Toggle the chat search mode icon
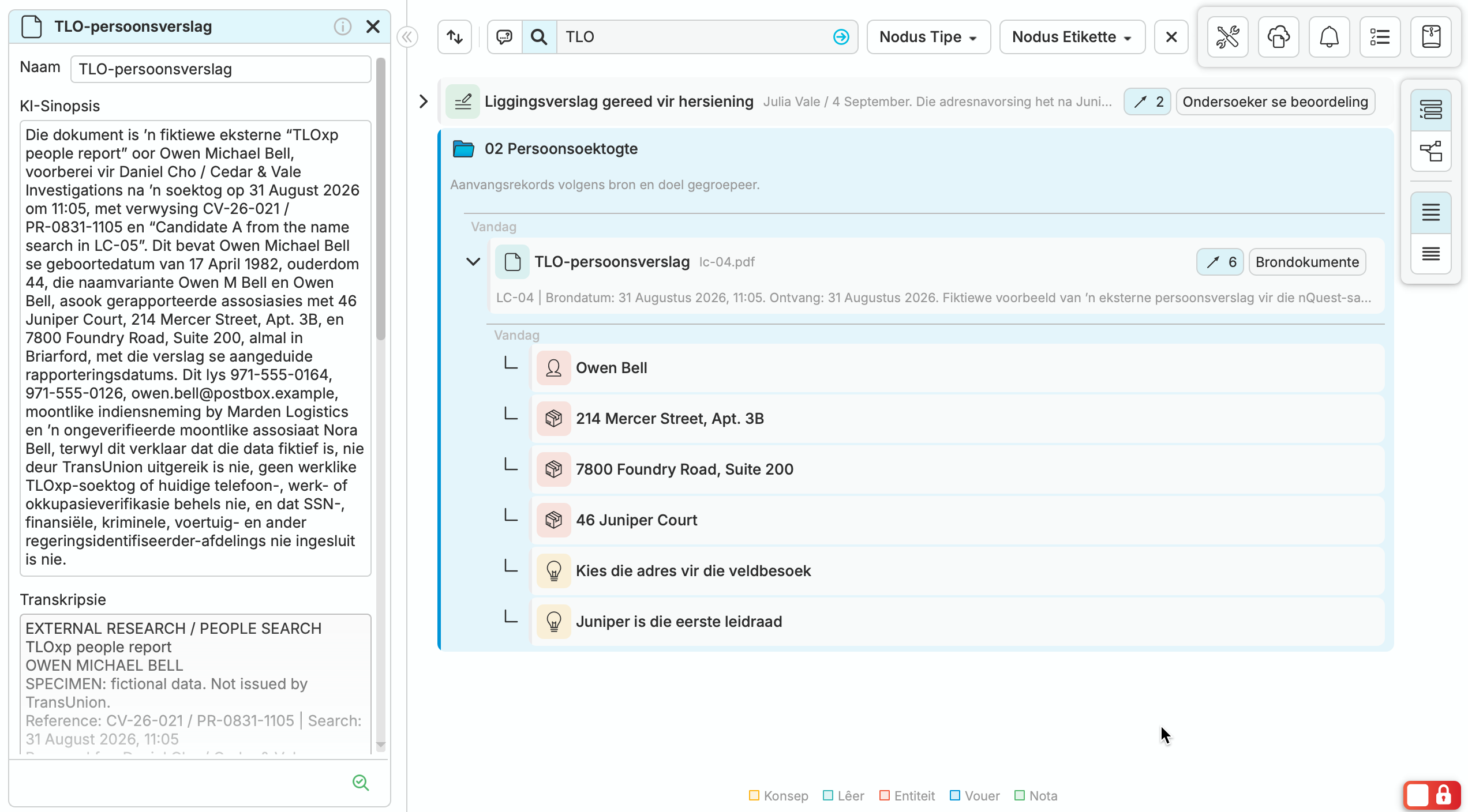This screenshot has height=812, width=1468. (504, 37)
